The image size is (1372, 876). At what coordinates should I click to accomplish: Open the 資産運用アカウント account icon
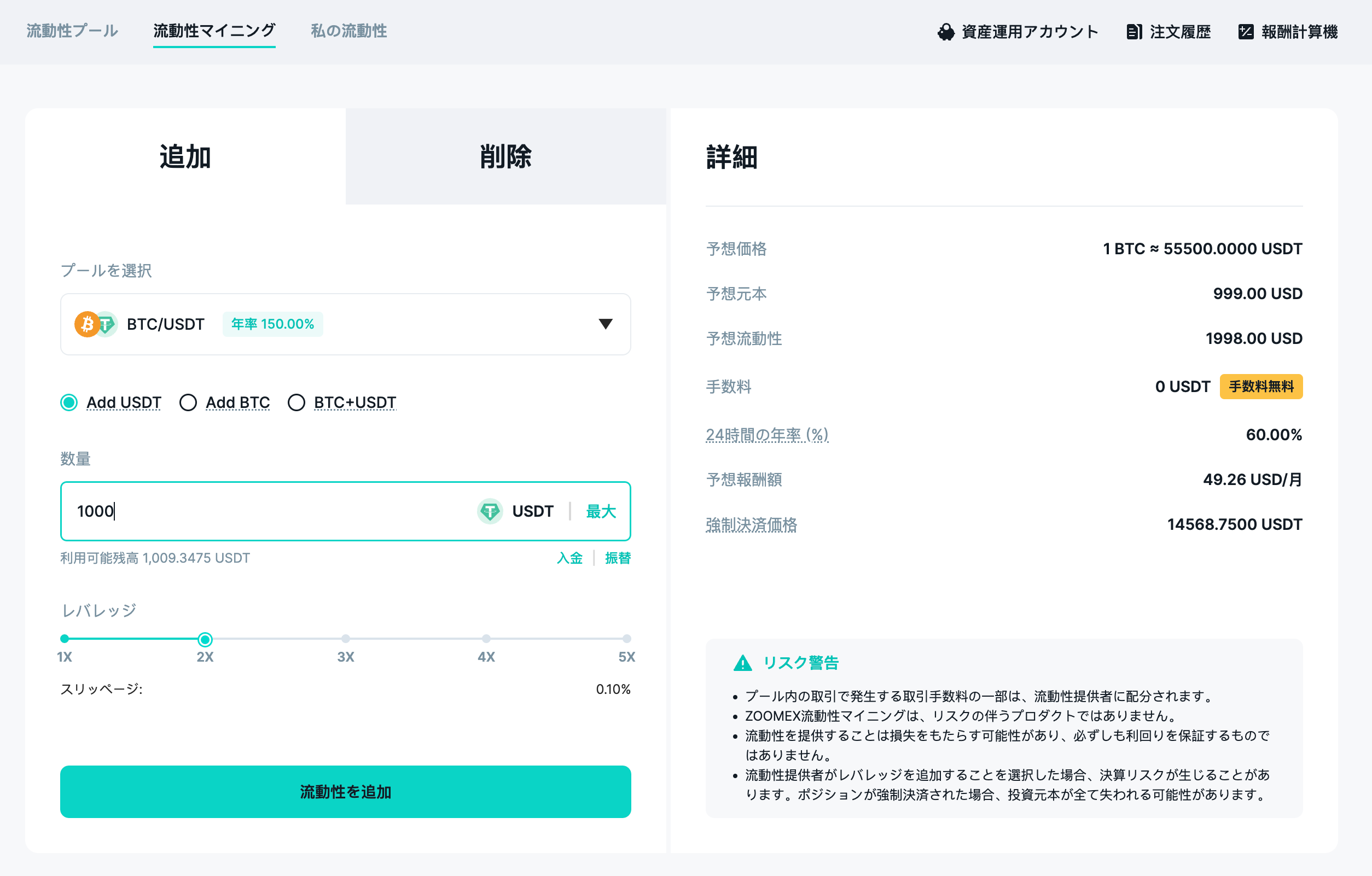(947, 32)
